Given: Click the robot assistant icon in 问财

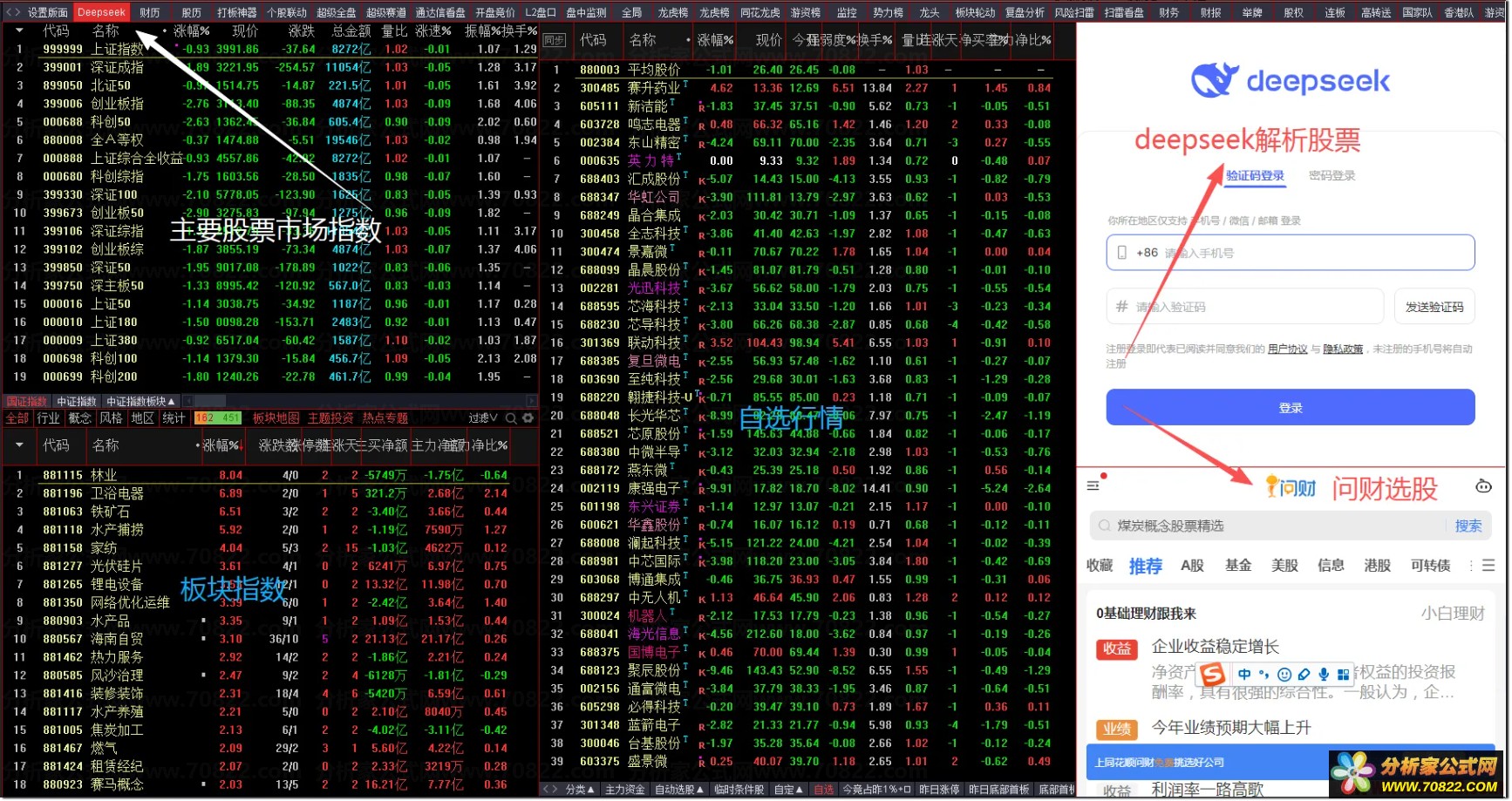Looking at the screenshot, I should click(x=1483, y=486).
